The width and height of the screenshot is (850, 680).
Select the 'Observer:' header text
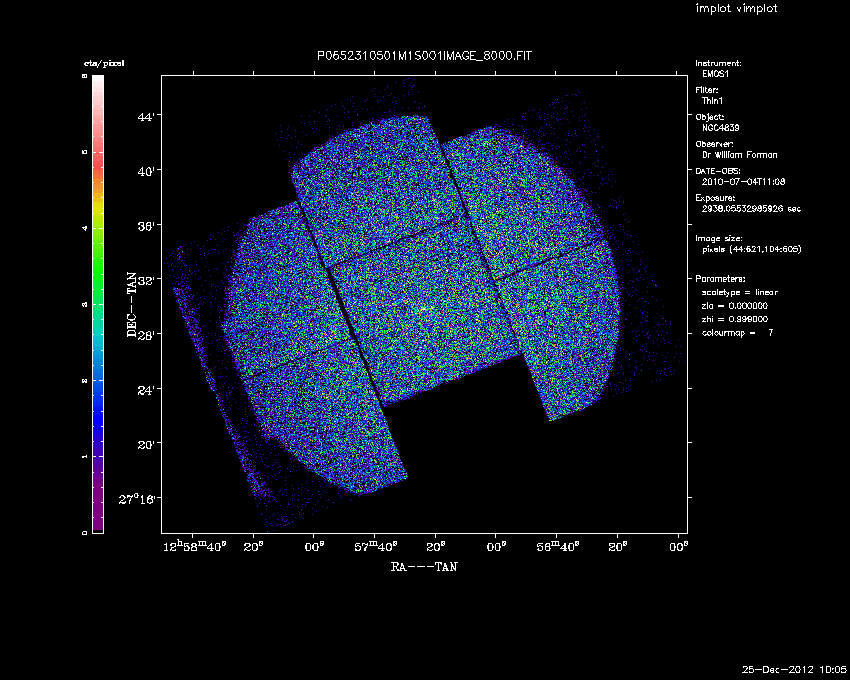click(x=714, y=144)
